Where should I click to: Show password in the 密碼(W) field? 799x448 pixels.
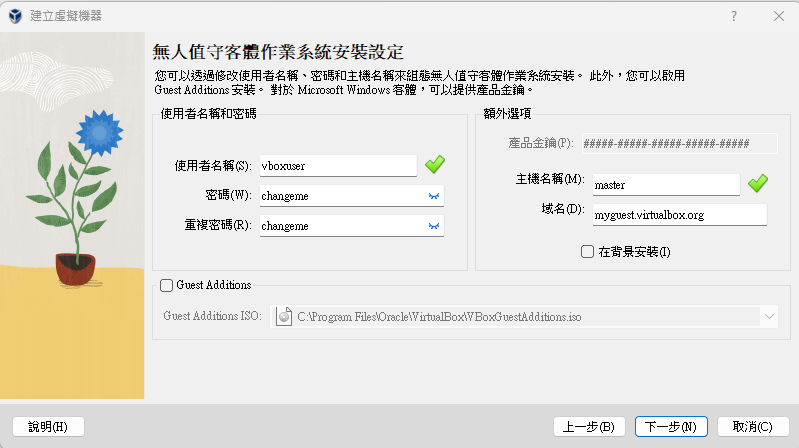tap(434, 196)
